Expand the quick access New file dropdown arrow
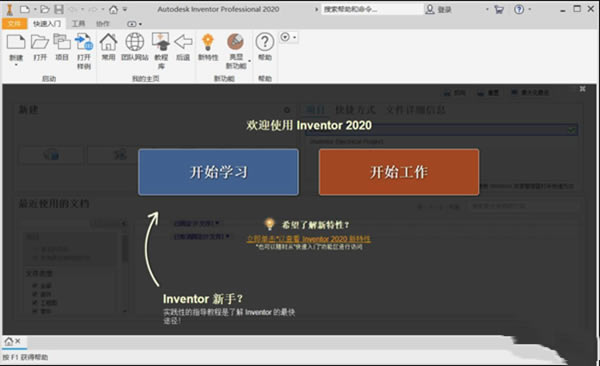Image resolution: width=600 pixels, height=366 pixels. pos(35,9)
